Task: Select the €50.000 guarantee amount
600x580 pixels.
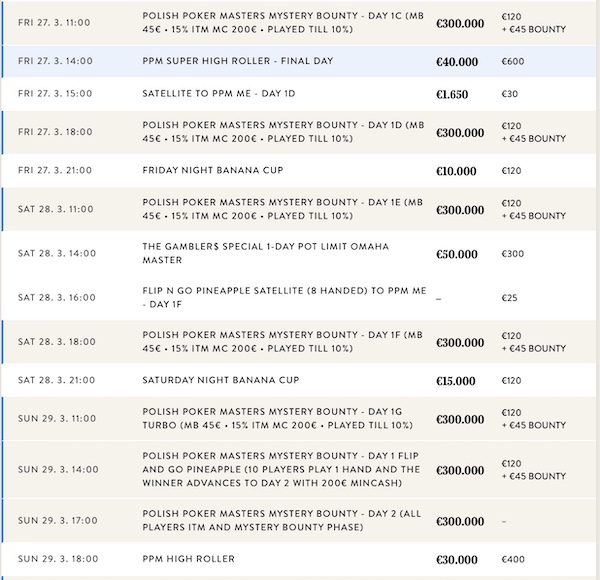Action: point(457,255)
